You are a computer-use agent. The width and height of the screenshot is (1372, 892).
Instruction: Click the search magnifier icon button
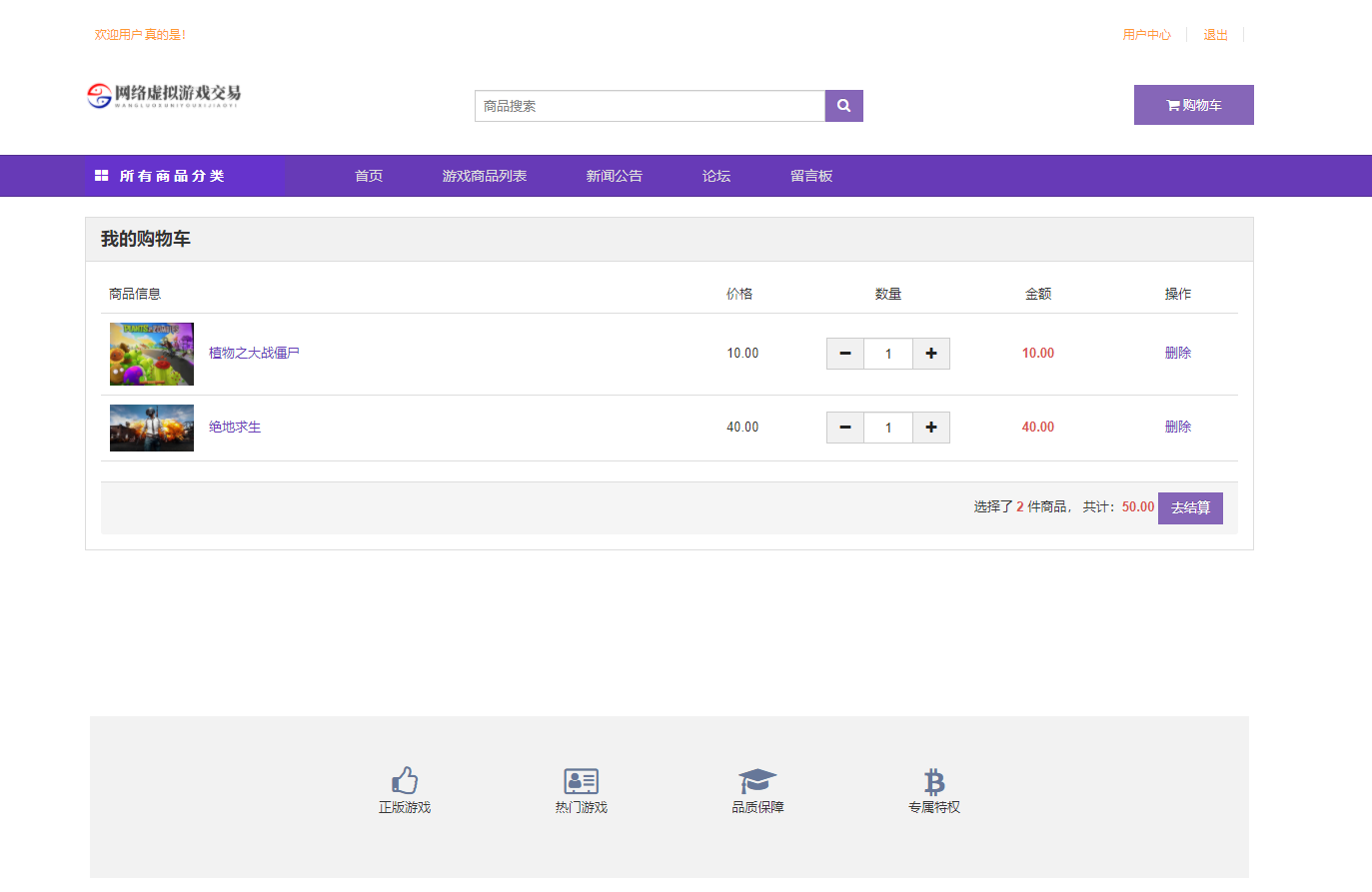pyautogui.click(x=843, y=106)
